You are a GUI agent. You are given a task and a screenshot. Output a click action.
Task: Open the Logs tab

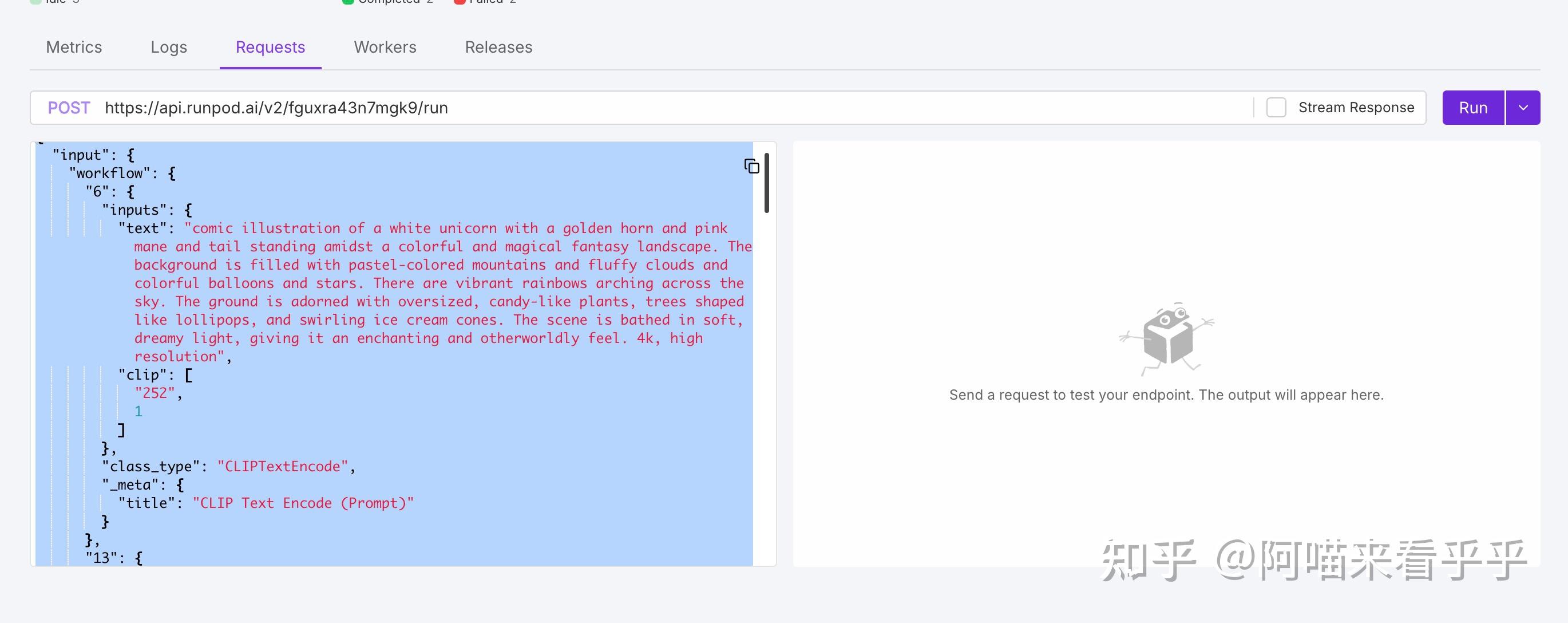pyautogui.click(x=169, y=48)
